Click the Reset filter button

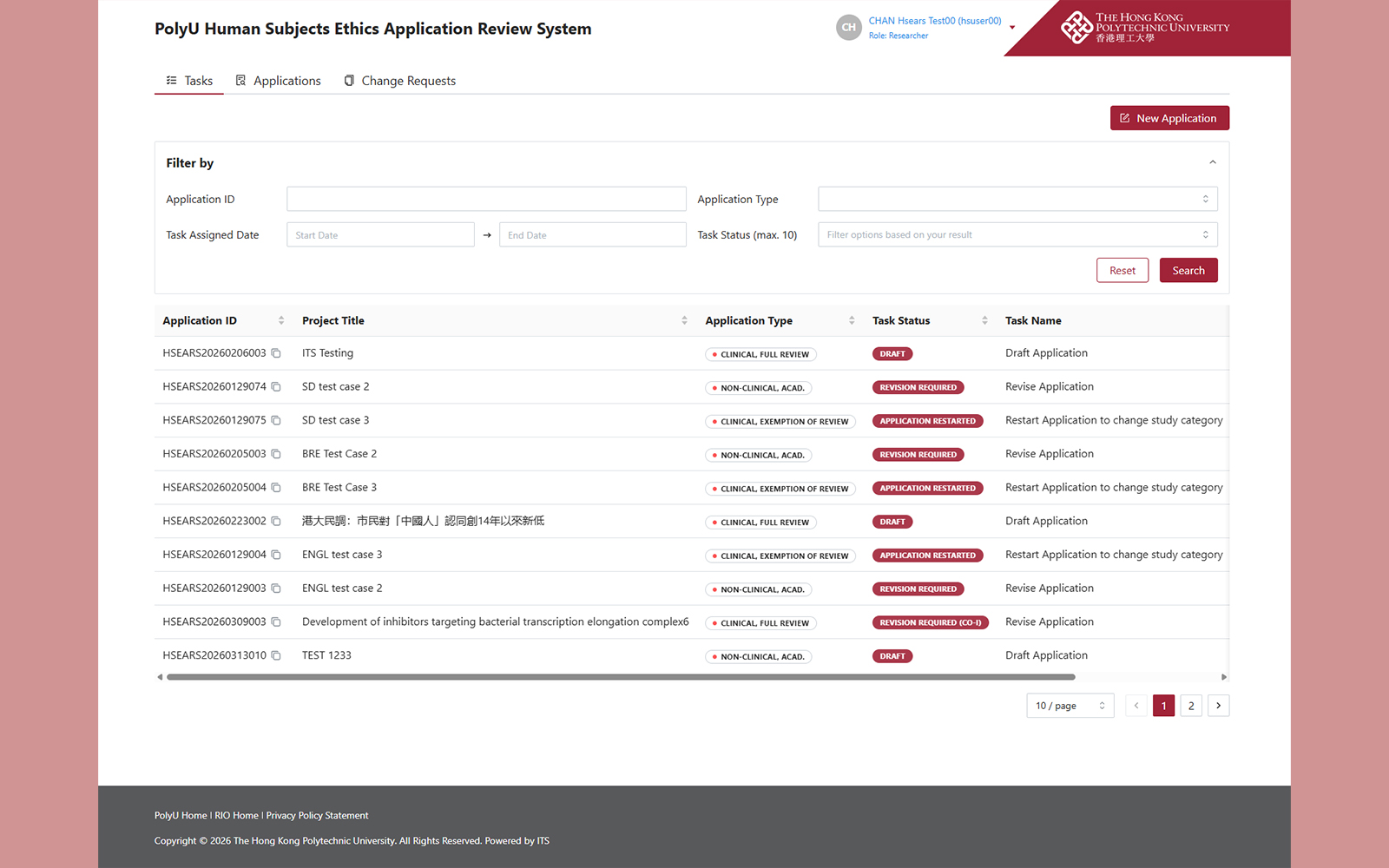click(x=1122, y=270)
